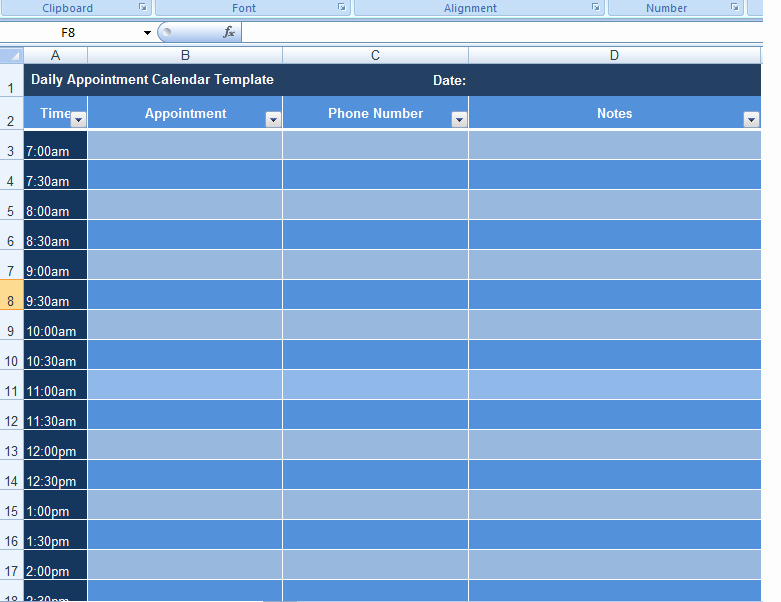Select the 7:30am time cell
Screen dimensions: 781x602
(56, 175)
